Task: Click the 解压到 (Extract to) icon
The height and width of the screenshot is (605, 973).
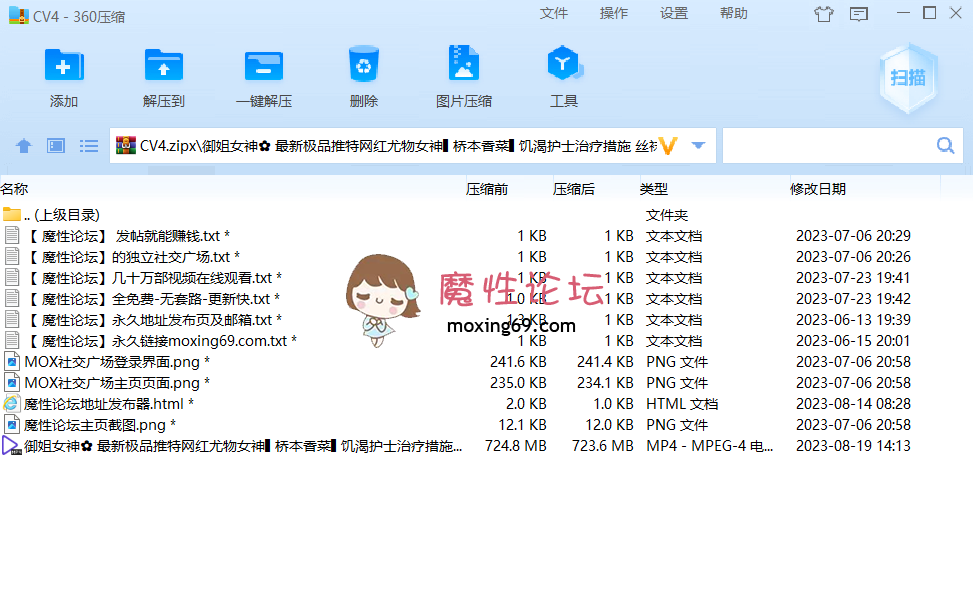Action: click(164, 65)
